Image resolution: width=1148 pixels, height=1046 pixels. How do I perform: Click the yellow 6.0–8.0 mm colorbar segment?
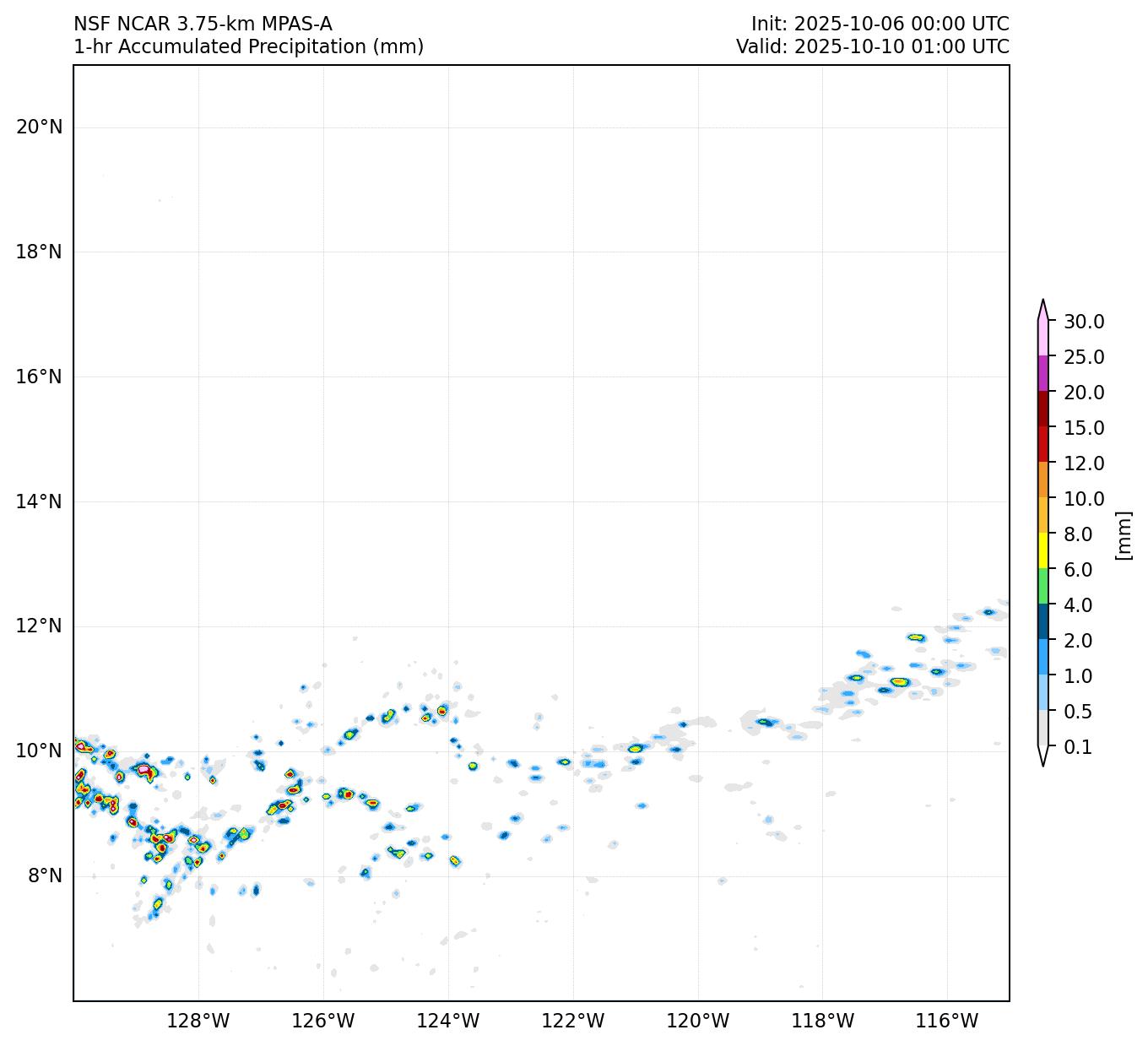point(1043,550)
